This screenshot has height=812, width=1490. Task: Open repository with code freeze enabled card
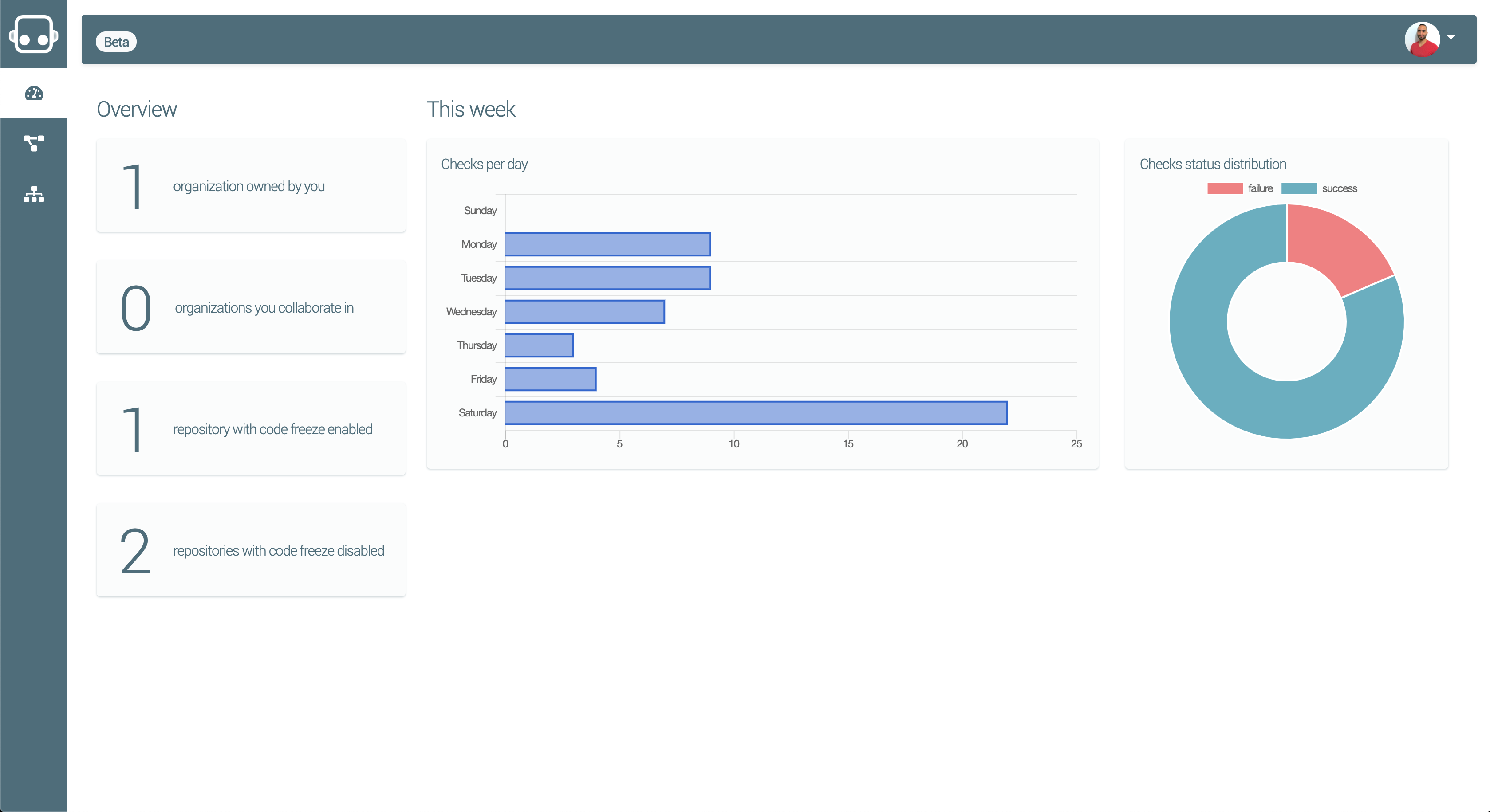click(x=250, y=429)
